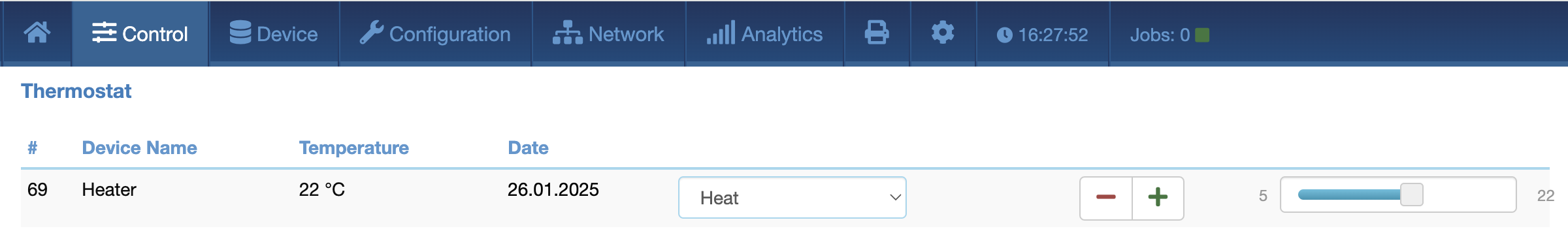The height and width of the screenshot is (235, 1568).
Task: Open the home icon page
Action: point(37,33)
